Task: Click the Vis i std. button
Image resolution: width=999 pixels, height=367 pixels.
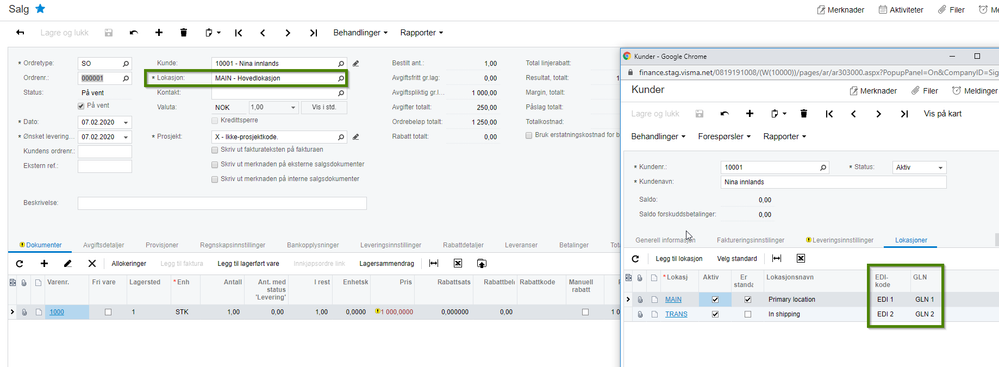Action: click(324, 108)
